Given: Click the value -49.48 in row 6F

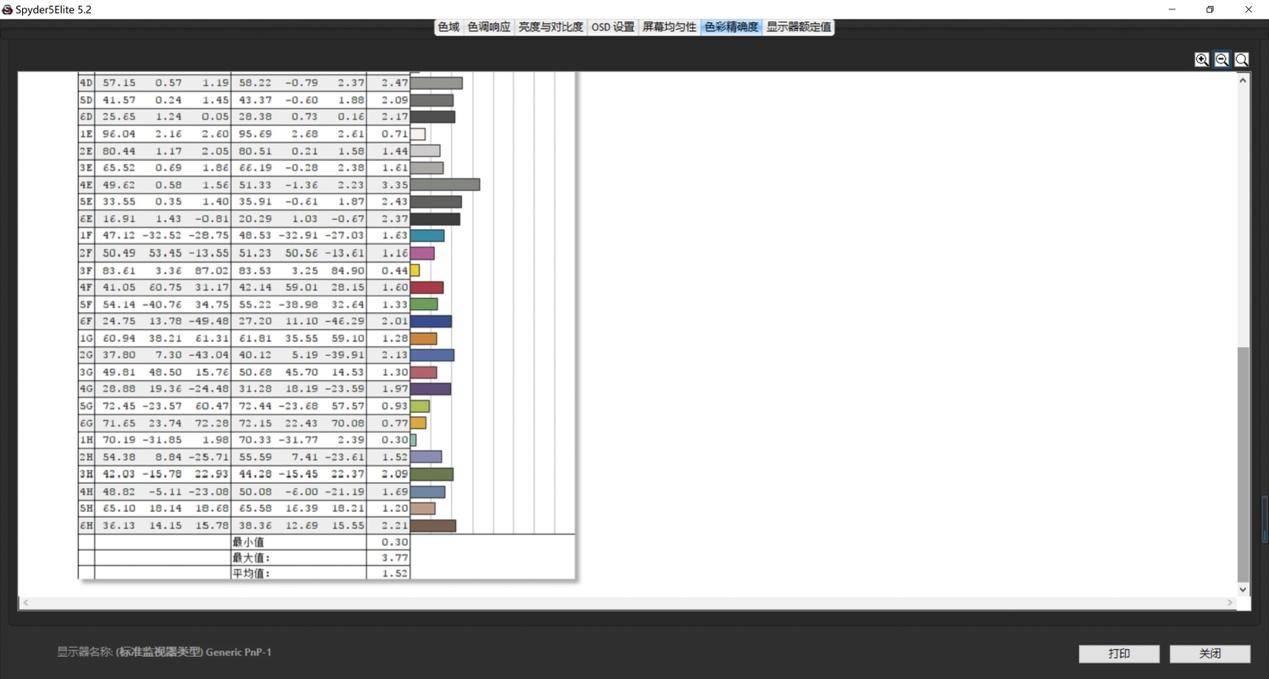Looking at the screenshot, I should click(x=208, y=321).
